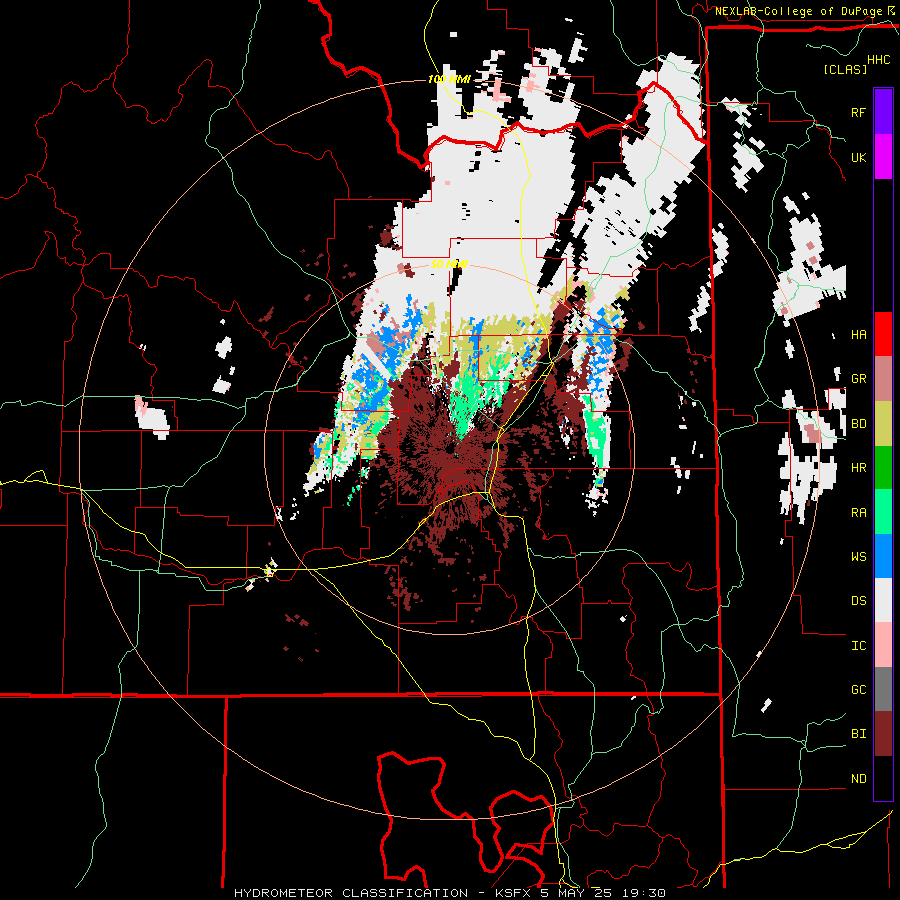Image resolution: width=900 pixels, height=900 pixels.
Task: Click the blue WS legend swatch
Action: click(x=883, y=556)
